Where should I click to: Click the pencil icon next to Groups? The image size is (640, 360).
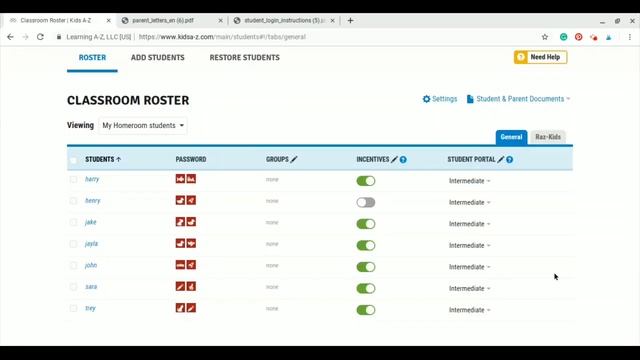point(294,159)
